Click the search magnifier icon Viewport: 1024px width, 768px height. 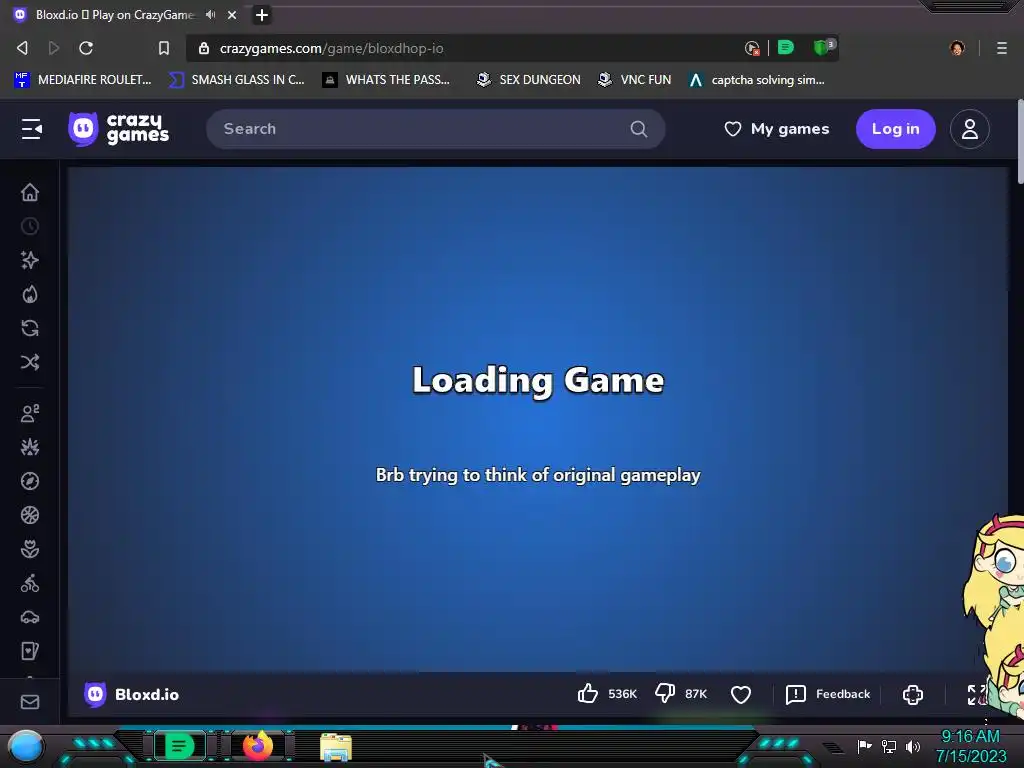[639, 129]
